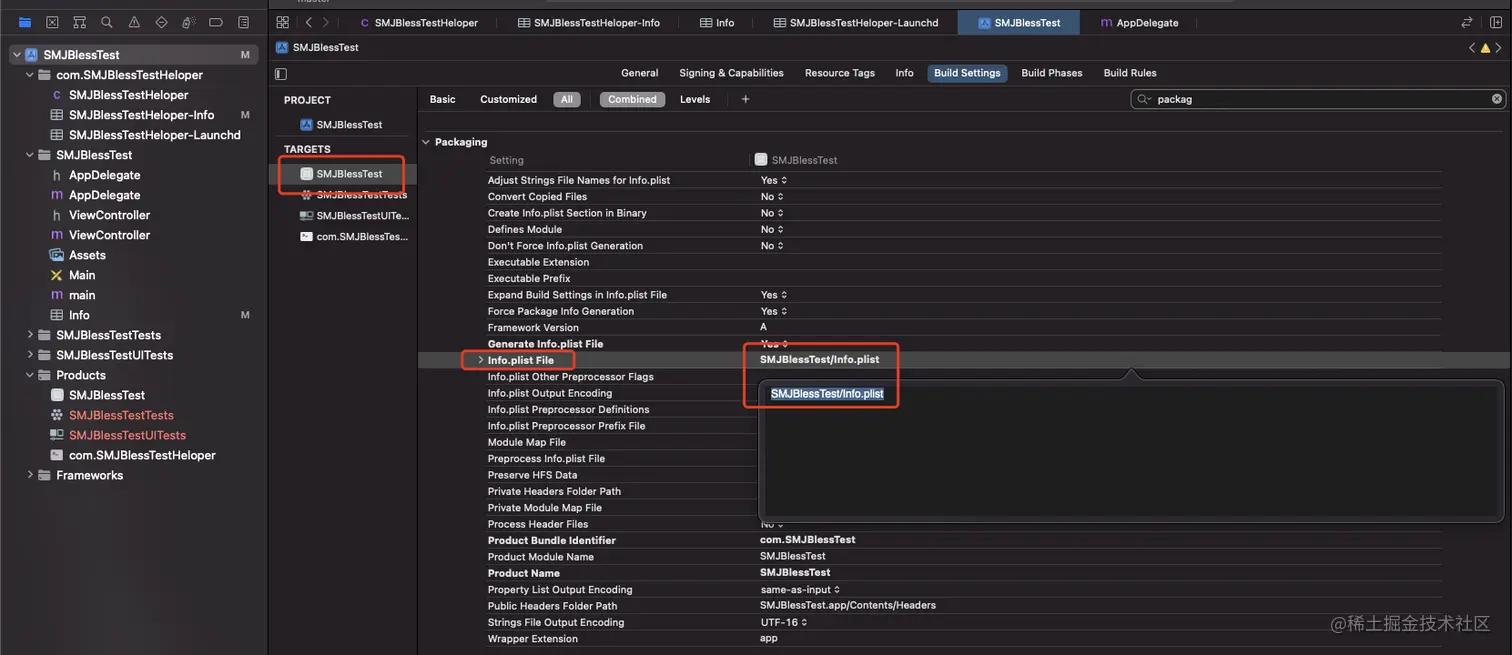This screenshot has width=1512, height=655.
Task: Switch to the AppDelegate editor tab
Action: point(1139,22)
